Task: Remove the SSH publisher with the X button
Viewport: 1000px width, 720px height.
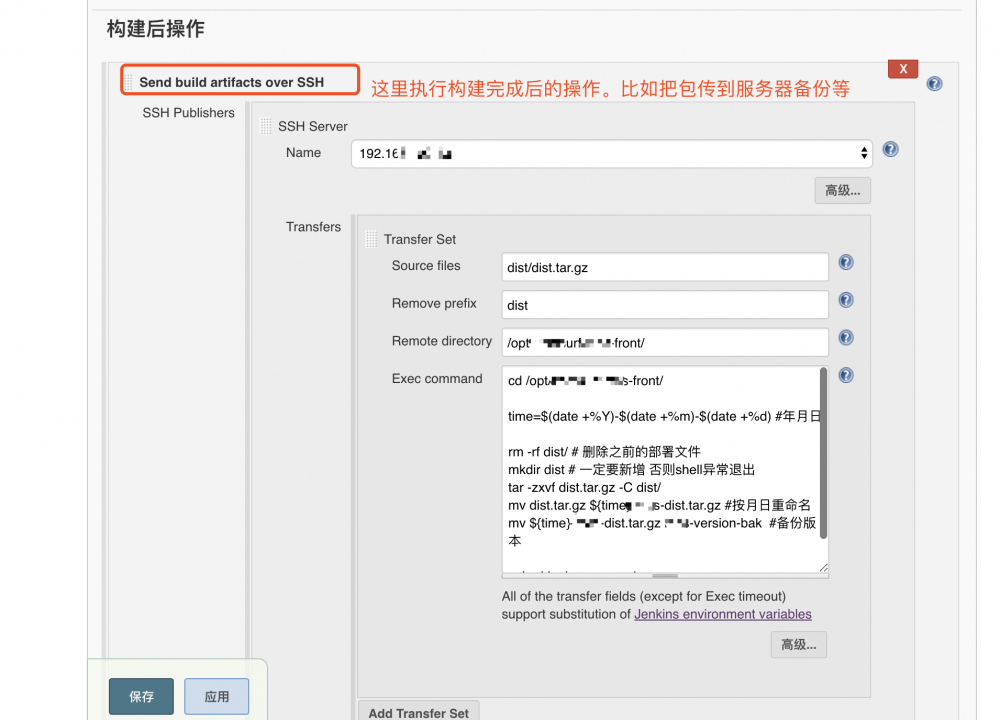Action: (902, 68)
